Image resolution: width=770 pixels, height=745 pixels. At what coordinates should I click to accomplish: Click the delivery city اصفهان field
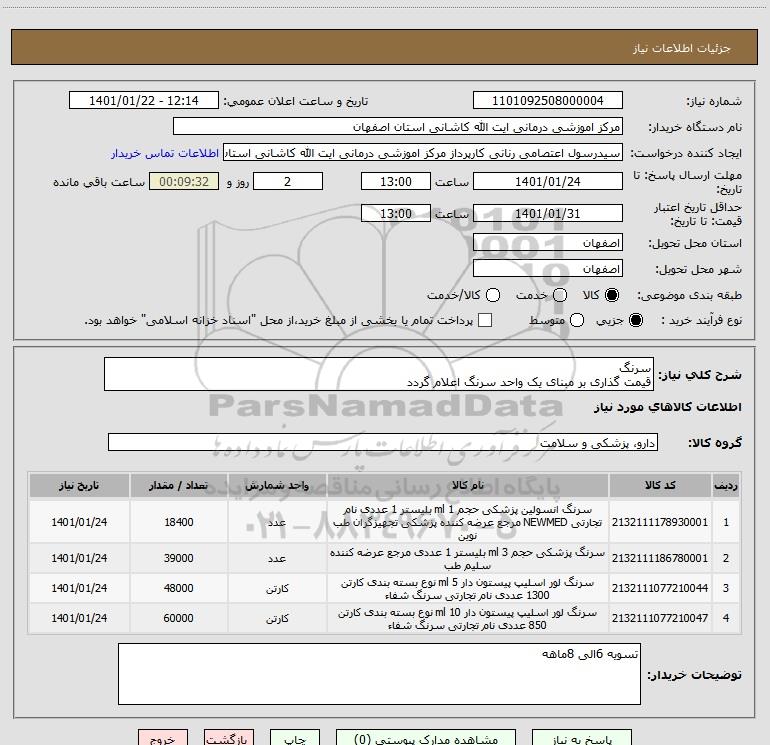548,269
